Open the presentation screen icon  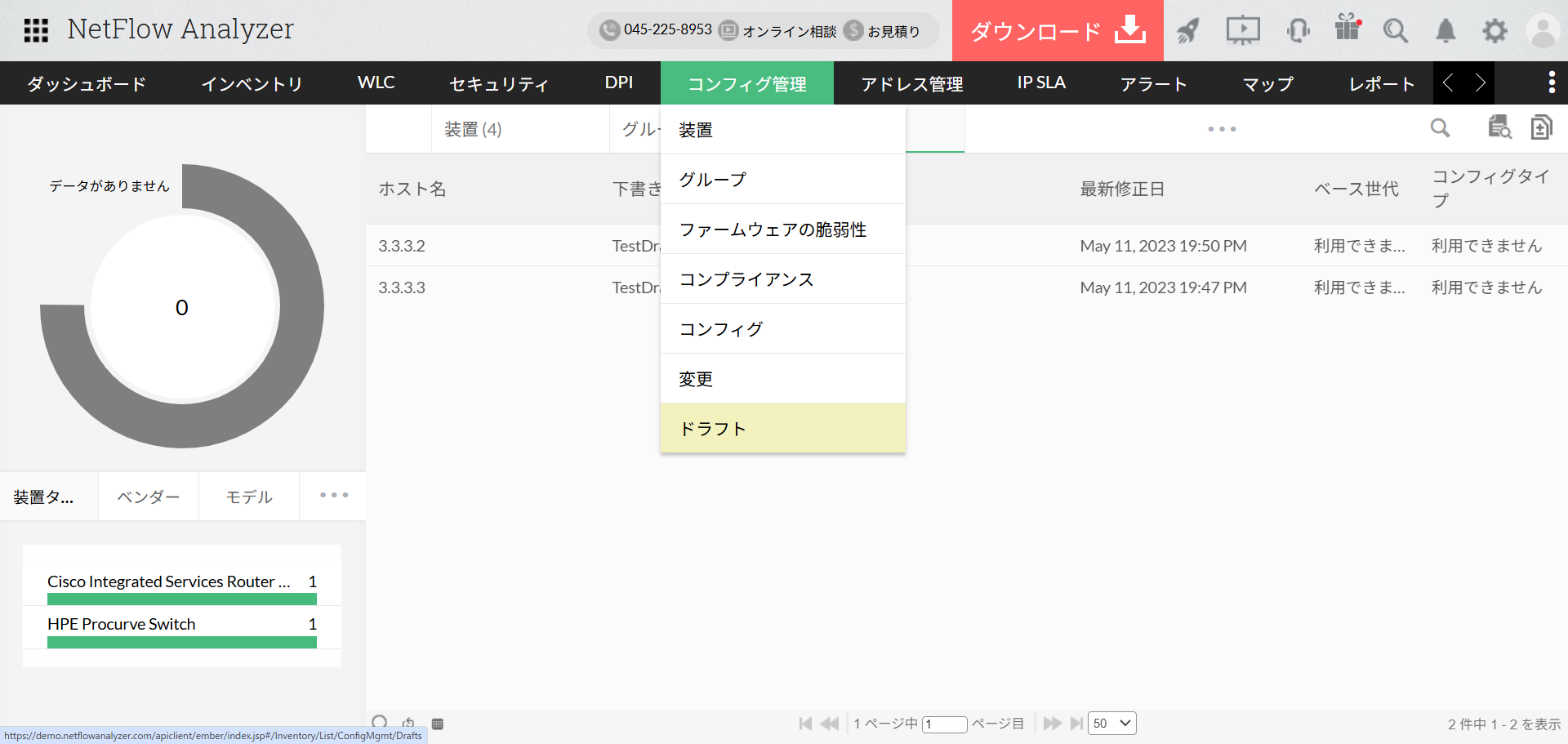tap(1242, 31)
